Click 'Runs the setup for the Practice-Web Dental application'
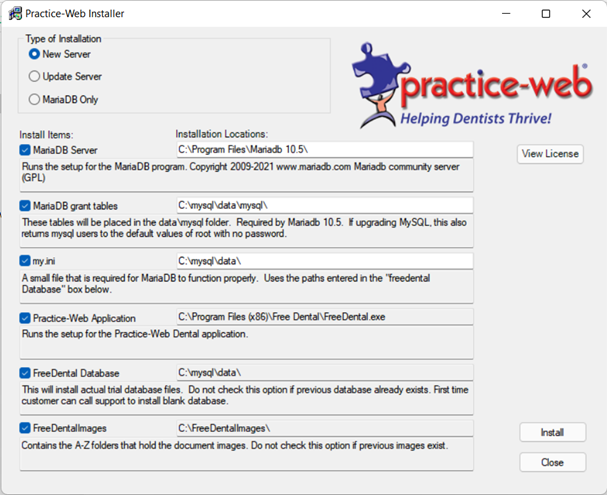This screenshot has height=495, width=607. click(x=135, y=334)
